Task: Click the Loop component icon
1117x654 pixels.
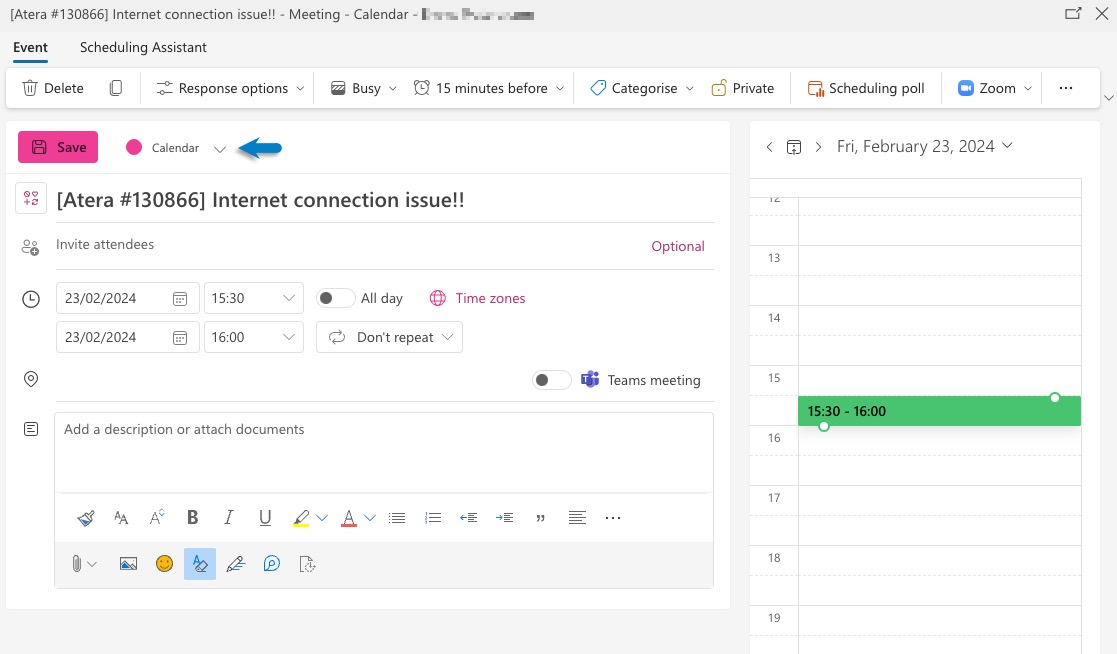Action: click(x=271, y=564)
